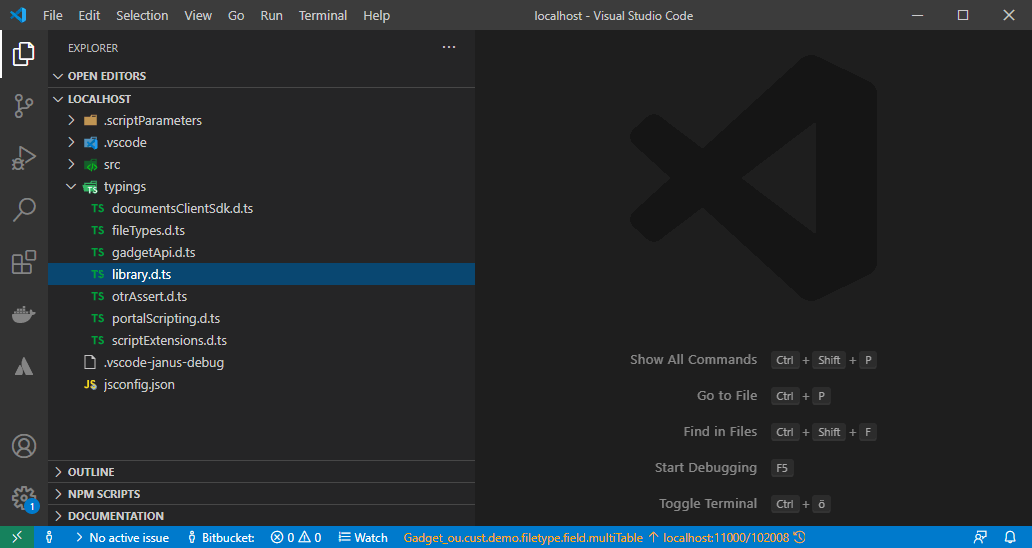Click the Start Debugging hint text
The height and width of the screenshot is (548, 1032).
coord(706,468)
